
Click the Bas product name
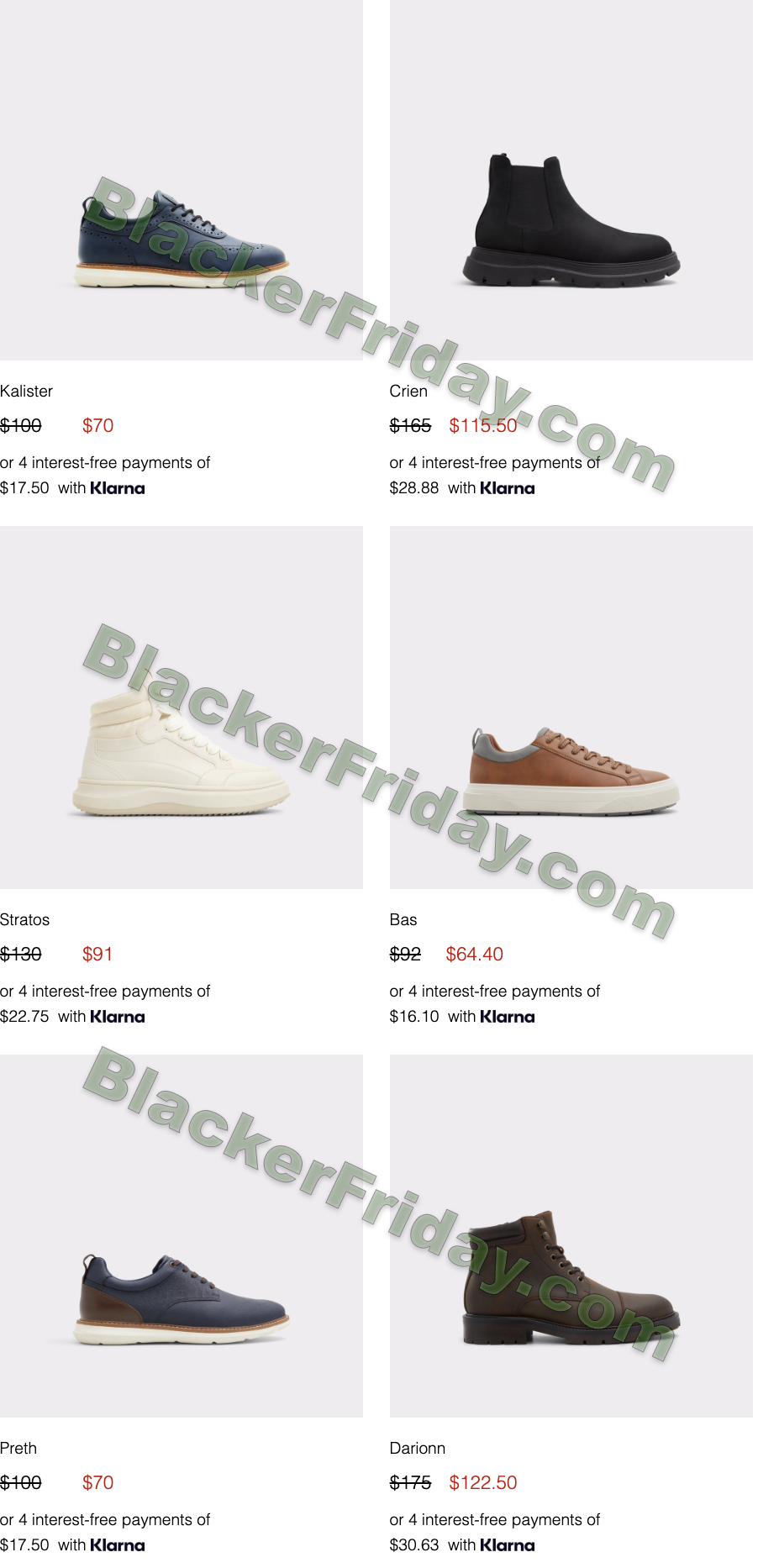(403, 920)
